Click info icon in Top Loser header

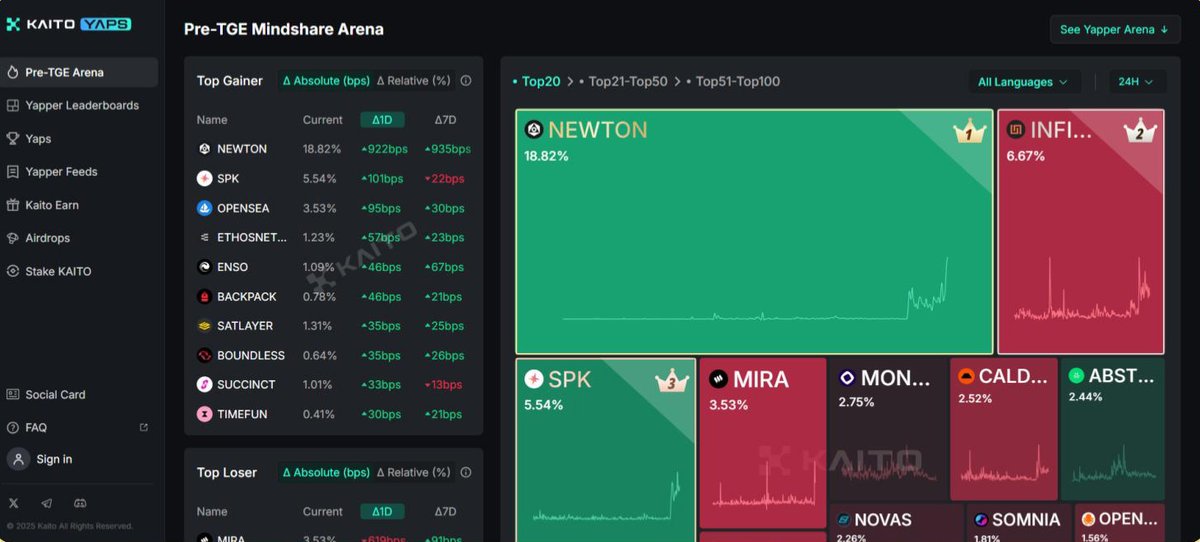point(466,472)
